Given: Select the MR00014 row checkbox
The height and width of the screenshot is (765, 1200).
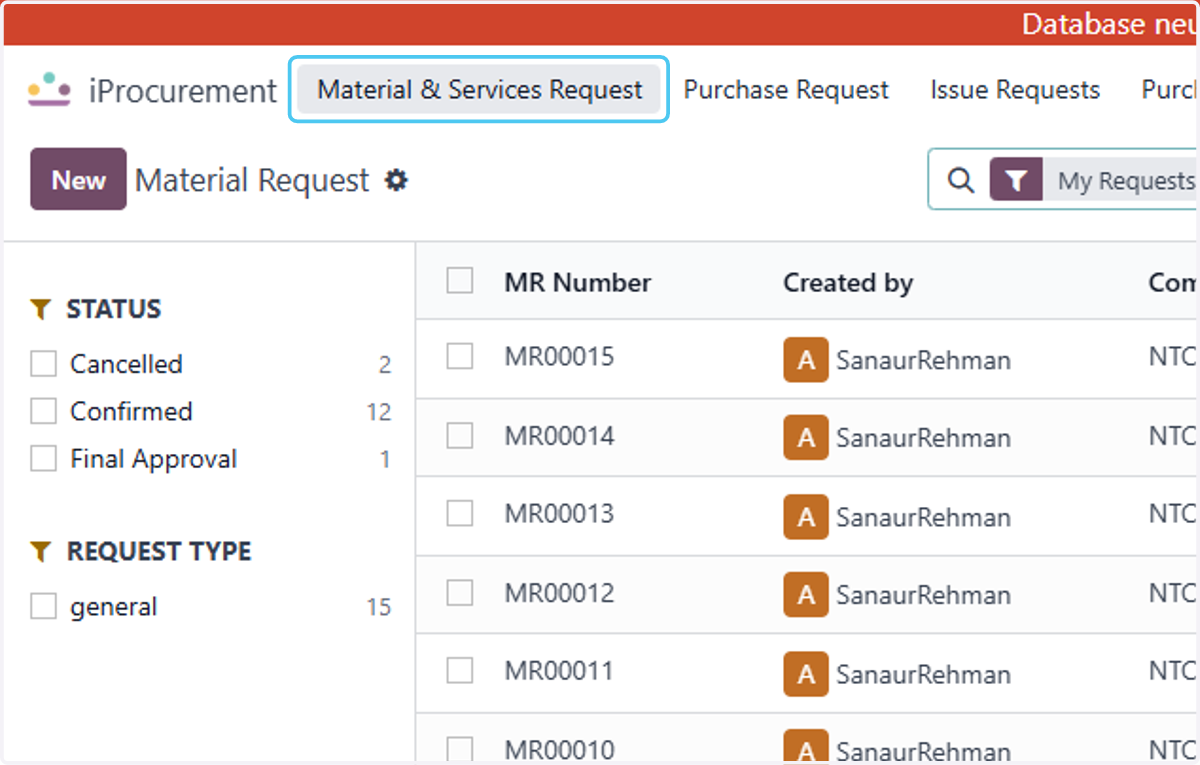Looking at the screenshot, I should coord(460,435).
